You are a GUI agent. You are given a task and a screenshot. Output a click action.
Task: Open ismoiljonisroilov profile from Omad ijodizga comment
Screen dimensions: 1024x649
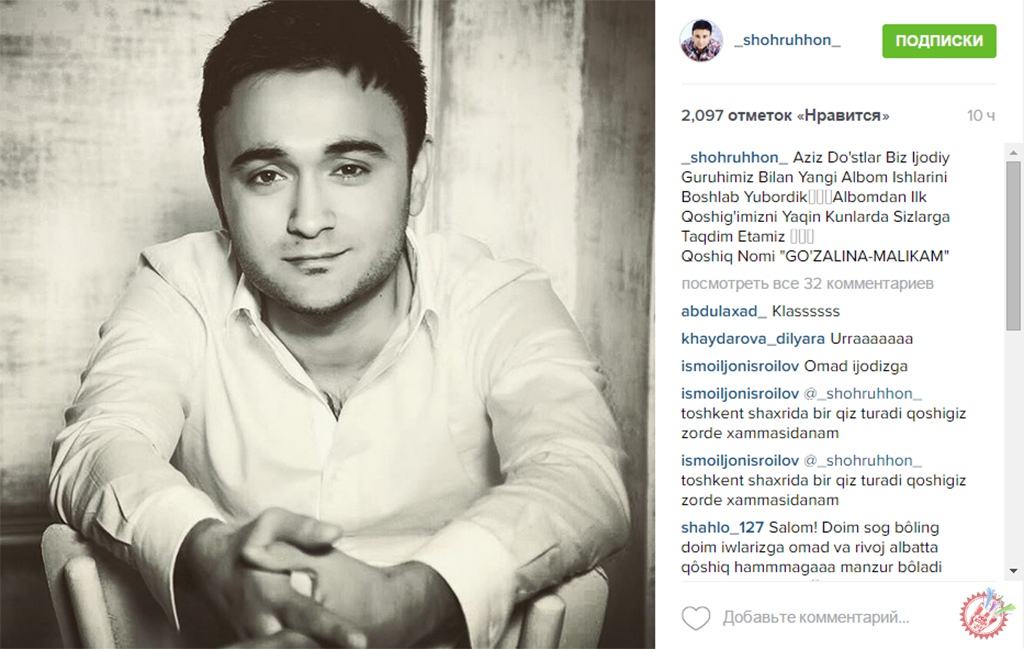[x=740, y=366]
